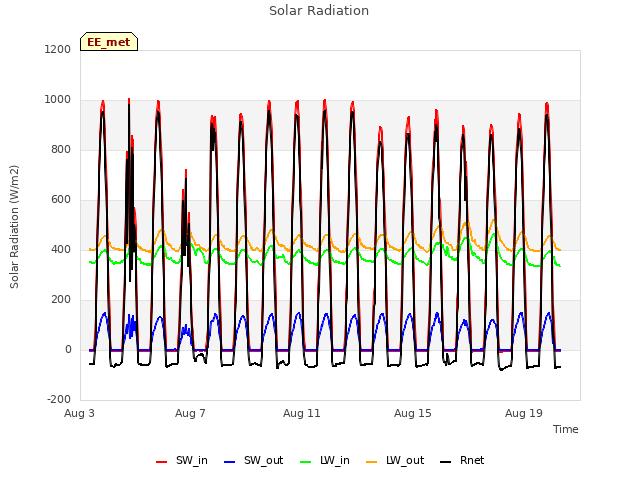Click the Aug 11 x-axis tick label

302,413
